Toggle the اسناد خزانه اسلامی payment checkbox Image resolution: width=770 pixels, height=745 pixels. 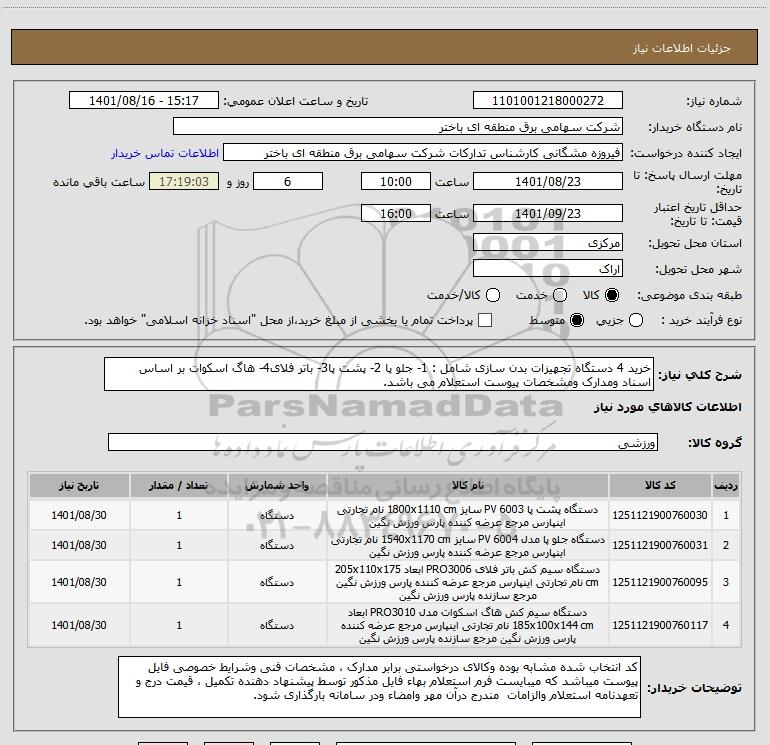click(485, 320)
